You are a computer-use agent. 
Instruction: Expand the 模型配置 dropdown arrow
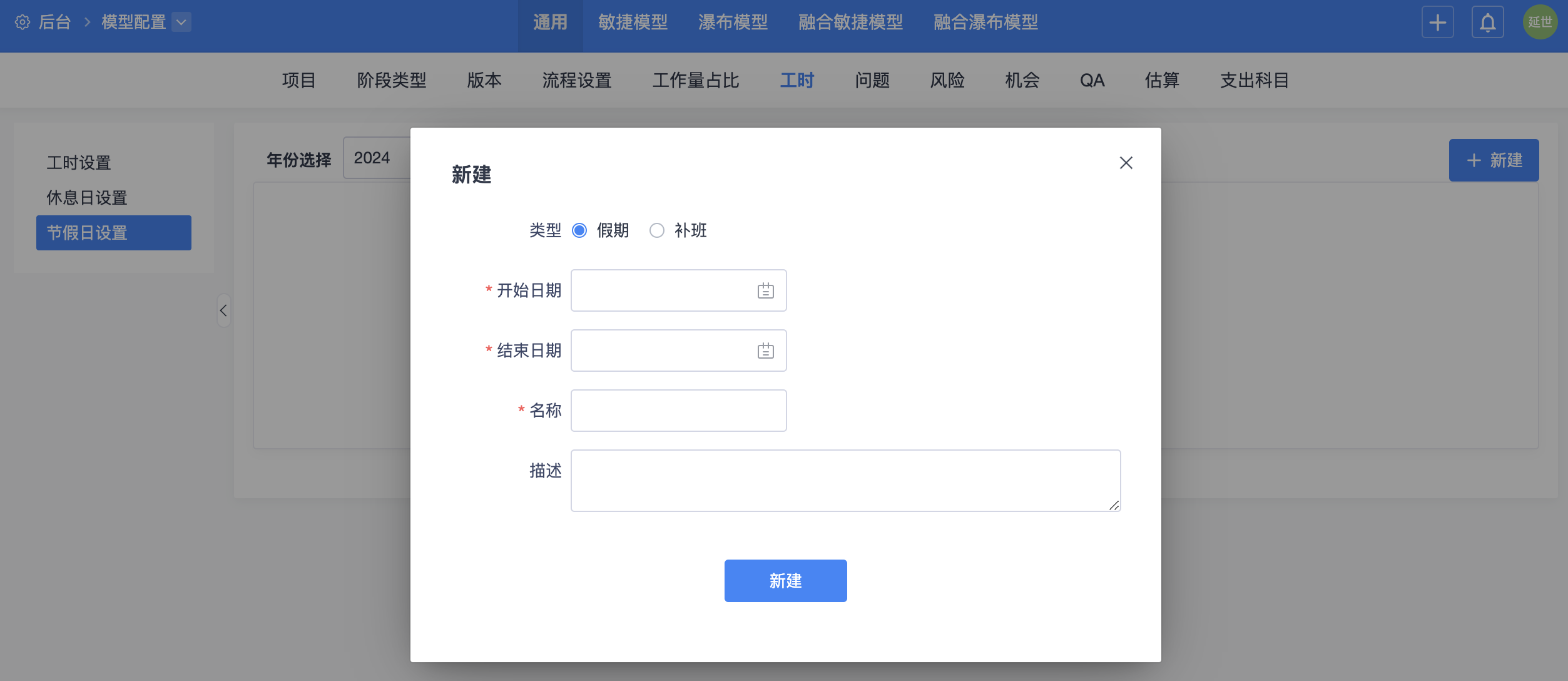pos(181,23)
